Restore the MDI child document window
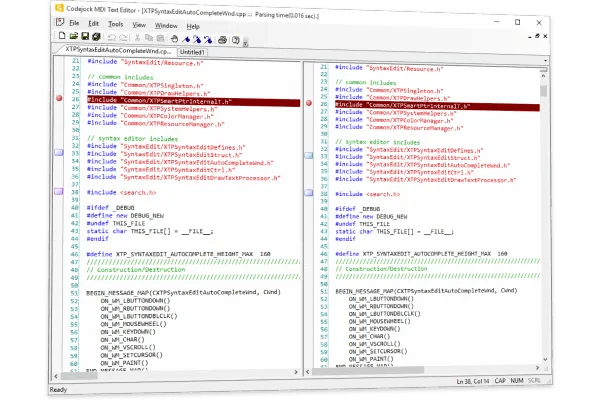Screen dimensions: 600x400 (537, 36)
